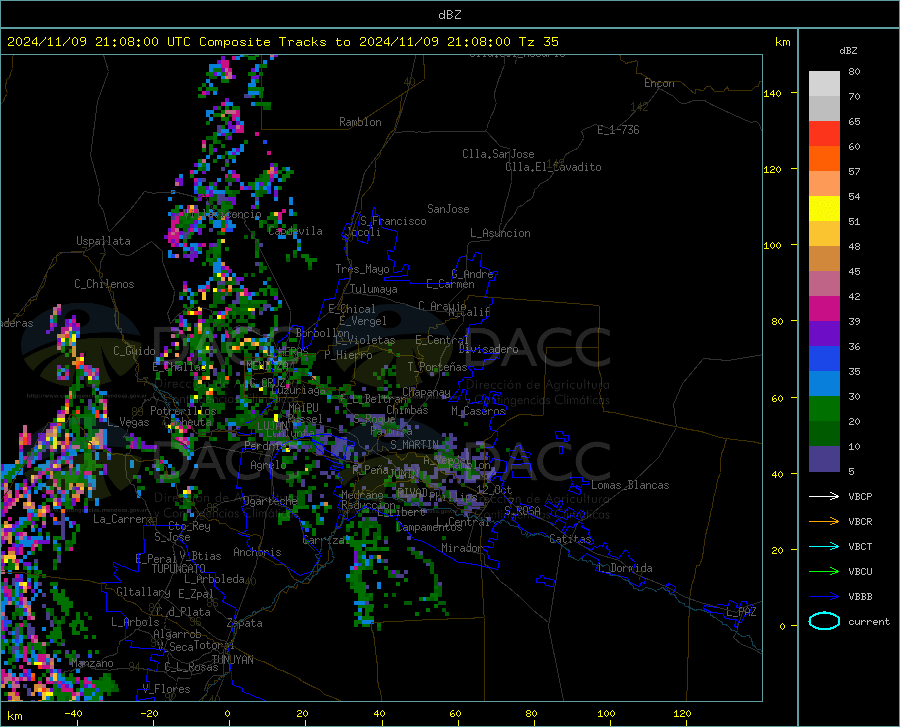Click the E_1-736 map label

618,130
